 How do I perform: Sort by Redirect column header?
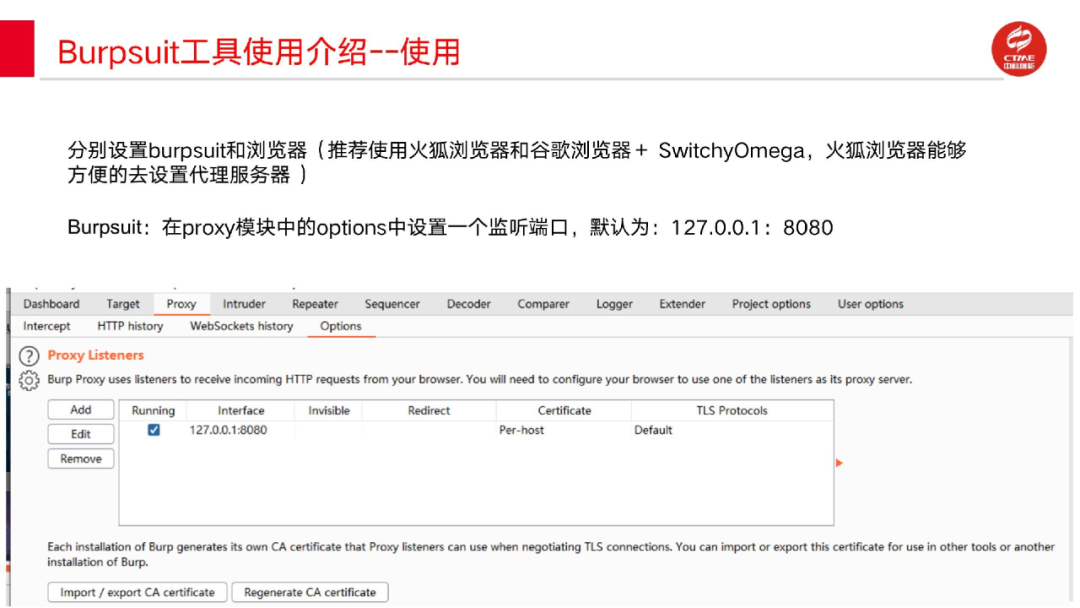[428, 410]
